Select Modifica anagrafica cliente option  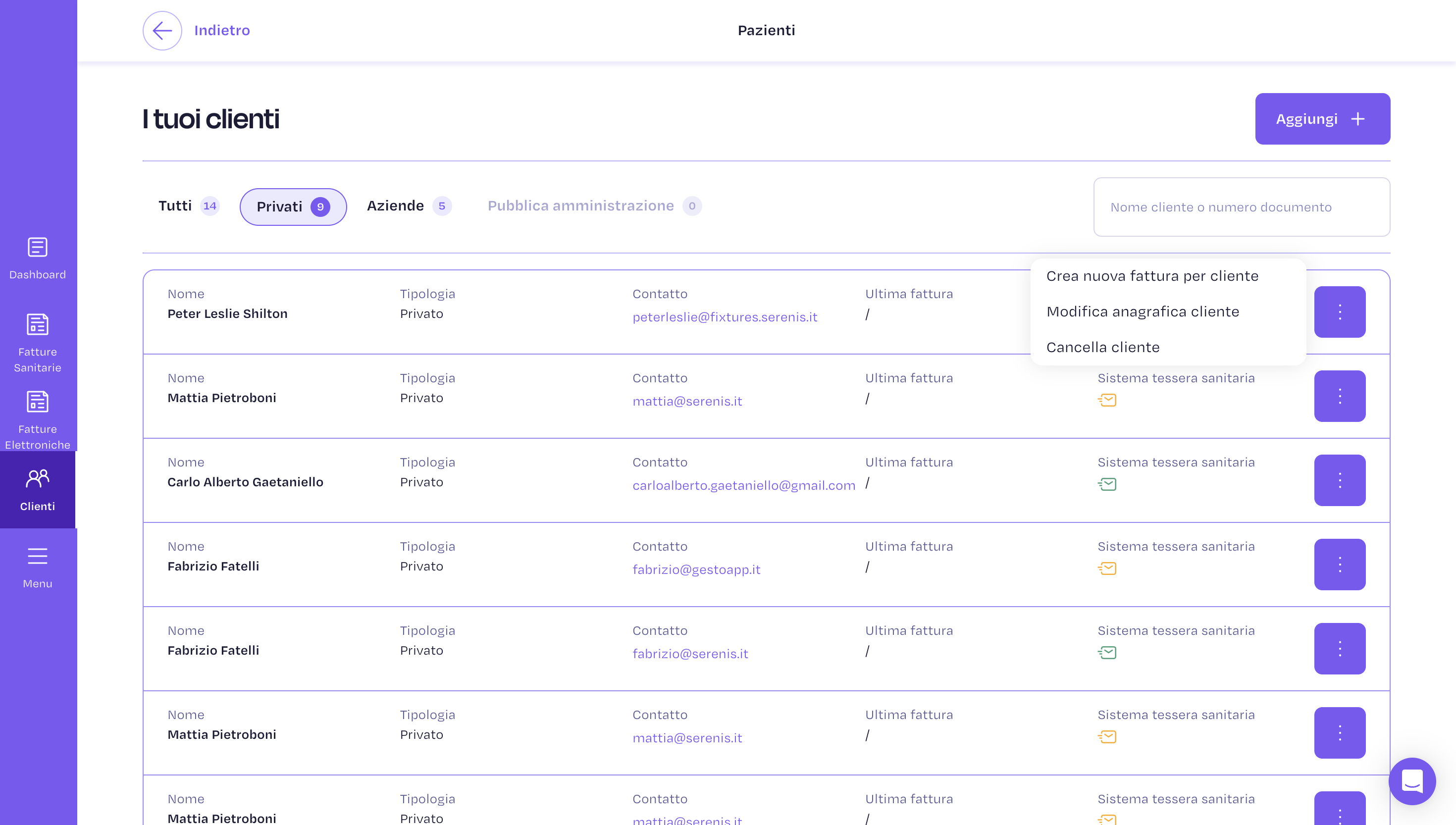click(x=1142, y=311)
